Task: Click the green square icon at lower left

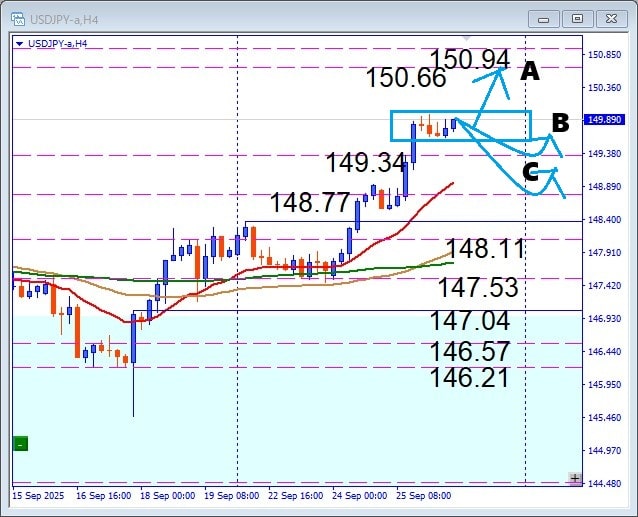Action: [x=20, y=443]
